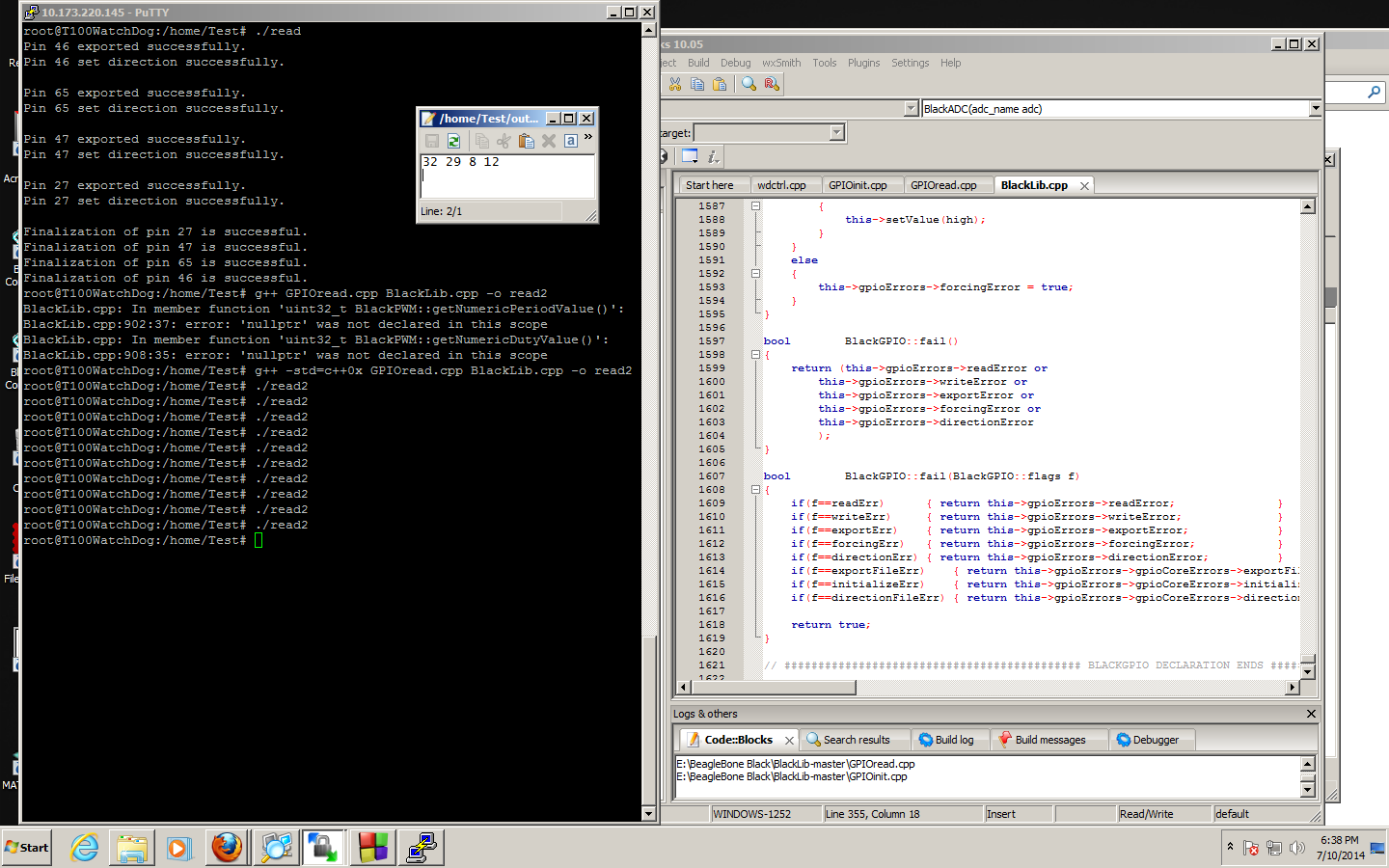Viewport: 1389px width, 868px height.
Task: Open the Plugins menu
Action: tap(863, 63)
